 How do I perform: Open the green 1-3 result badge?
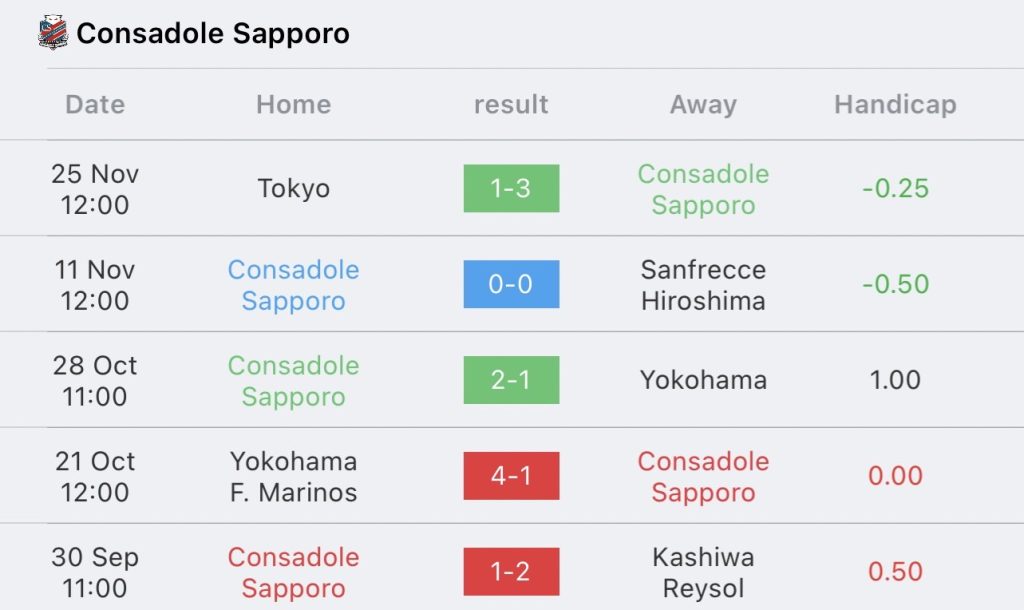[x=511, y=188]
